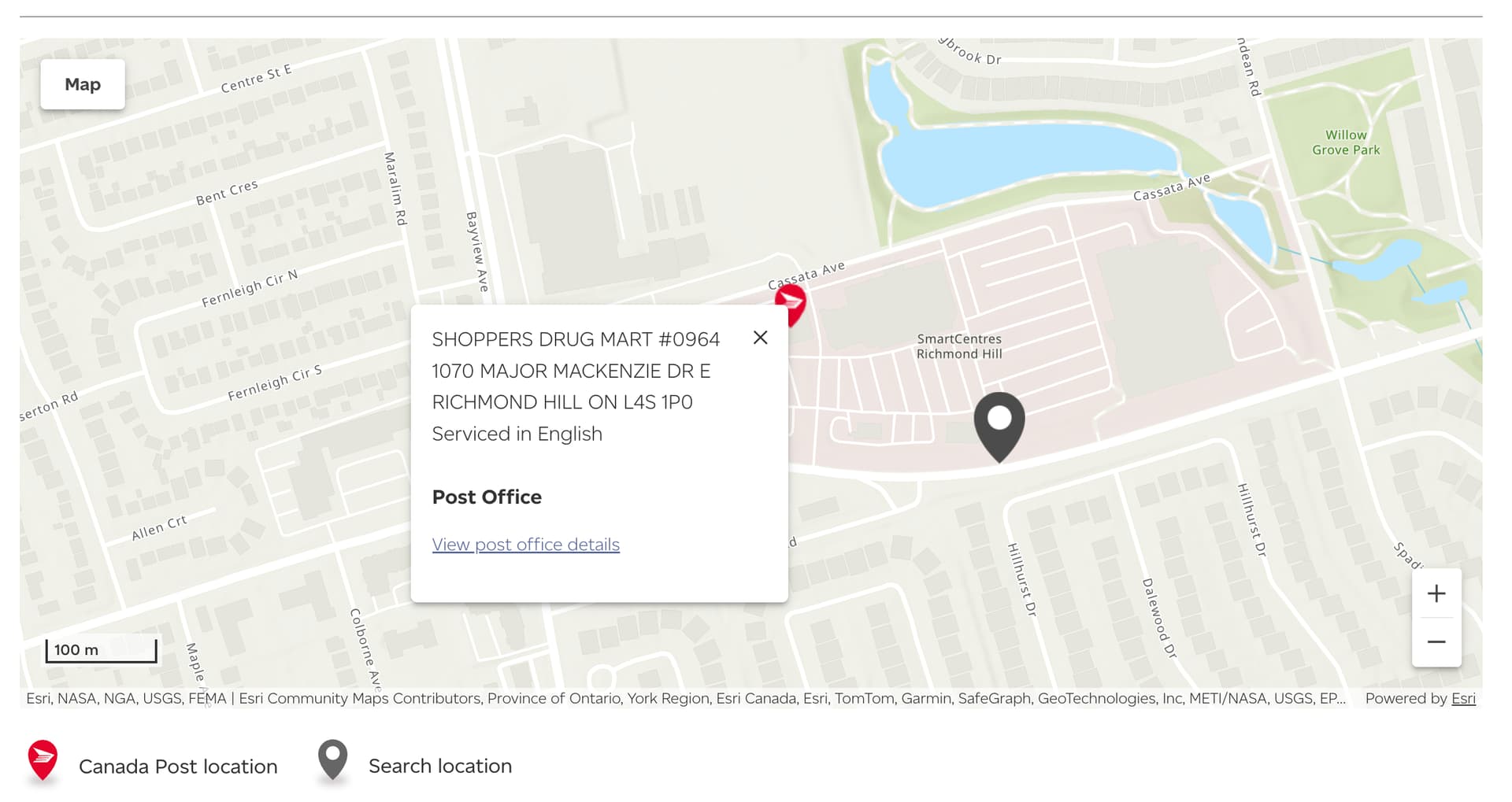This screenshot has height=802, width=1512.
Task: Click the Canada Post location legend icon
Action: click(43, 762)
